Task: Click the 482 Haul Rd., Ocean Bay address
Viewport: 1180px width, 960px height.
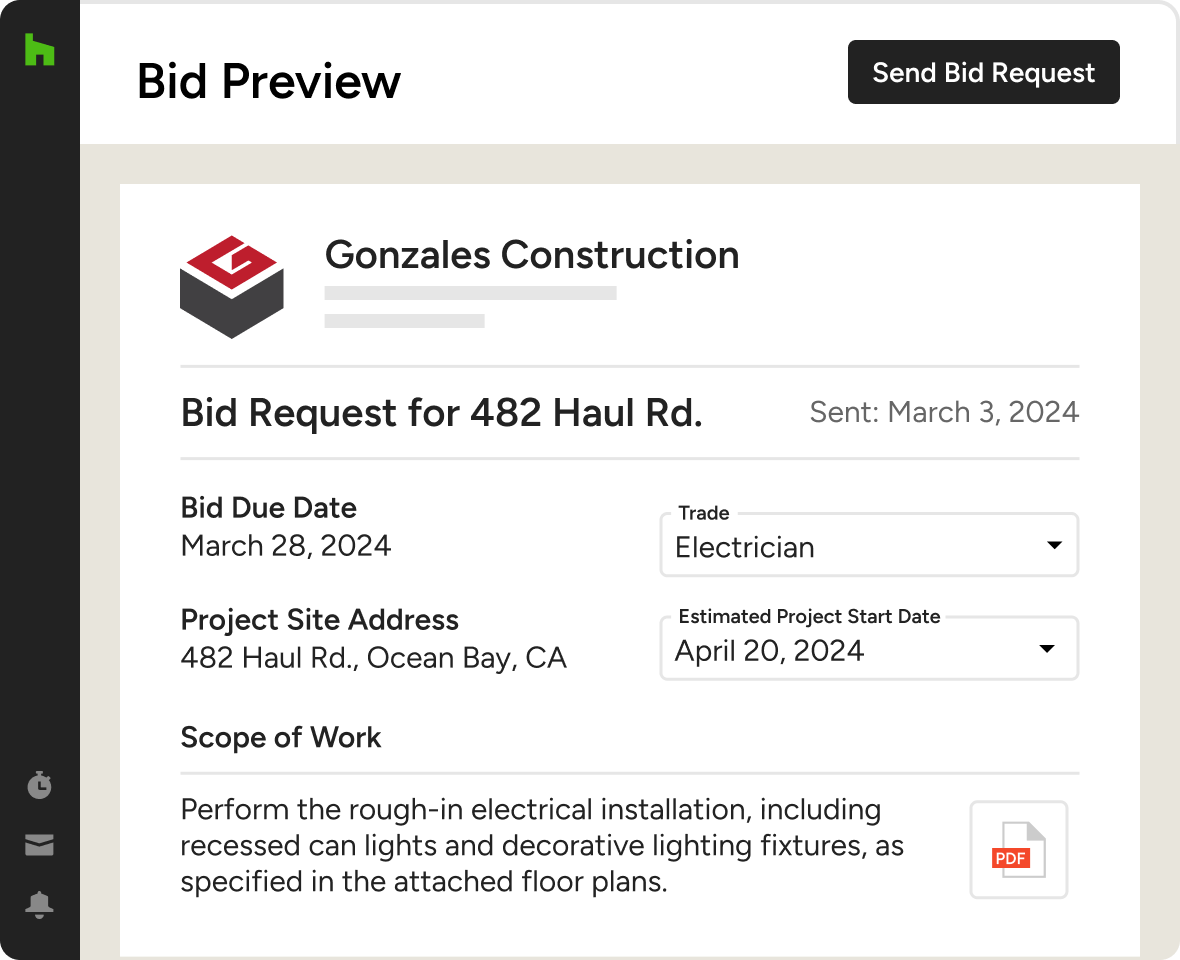Action: 373,658
